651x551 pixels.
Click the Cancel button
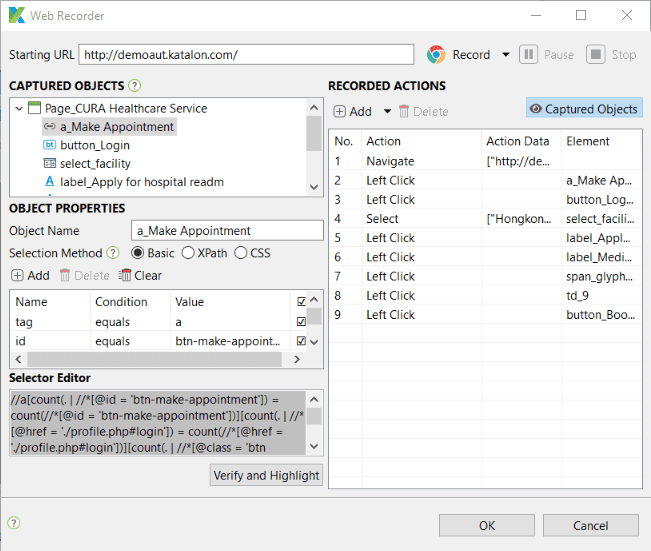(590, 525)
